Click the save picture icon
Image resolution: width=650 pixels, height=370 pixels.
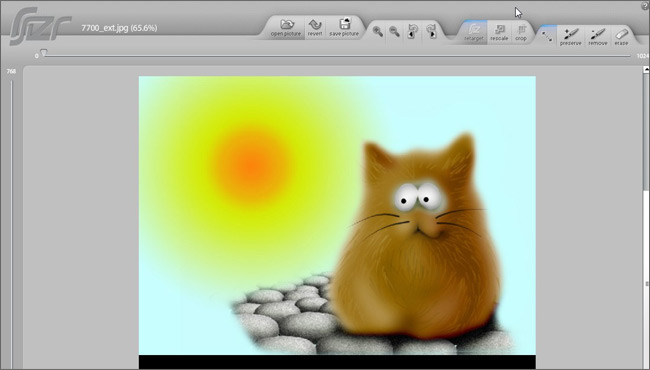[344, 28]
